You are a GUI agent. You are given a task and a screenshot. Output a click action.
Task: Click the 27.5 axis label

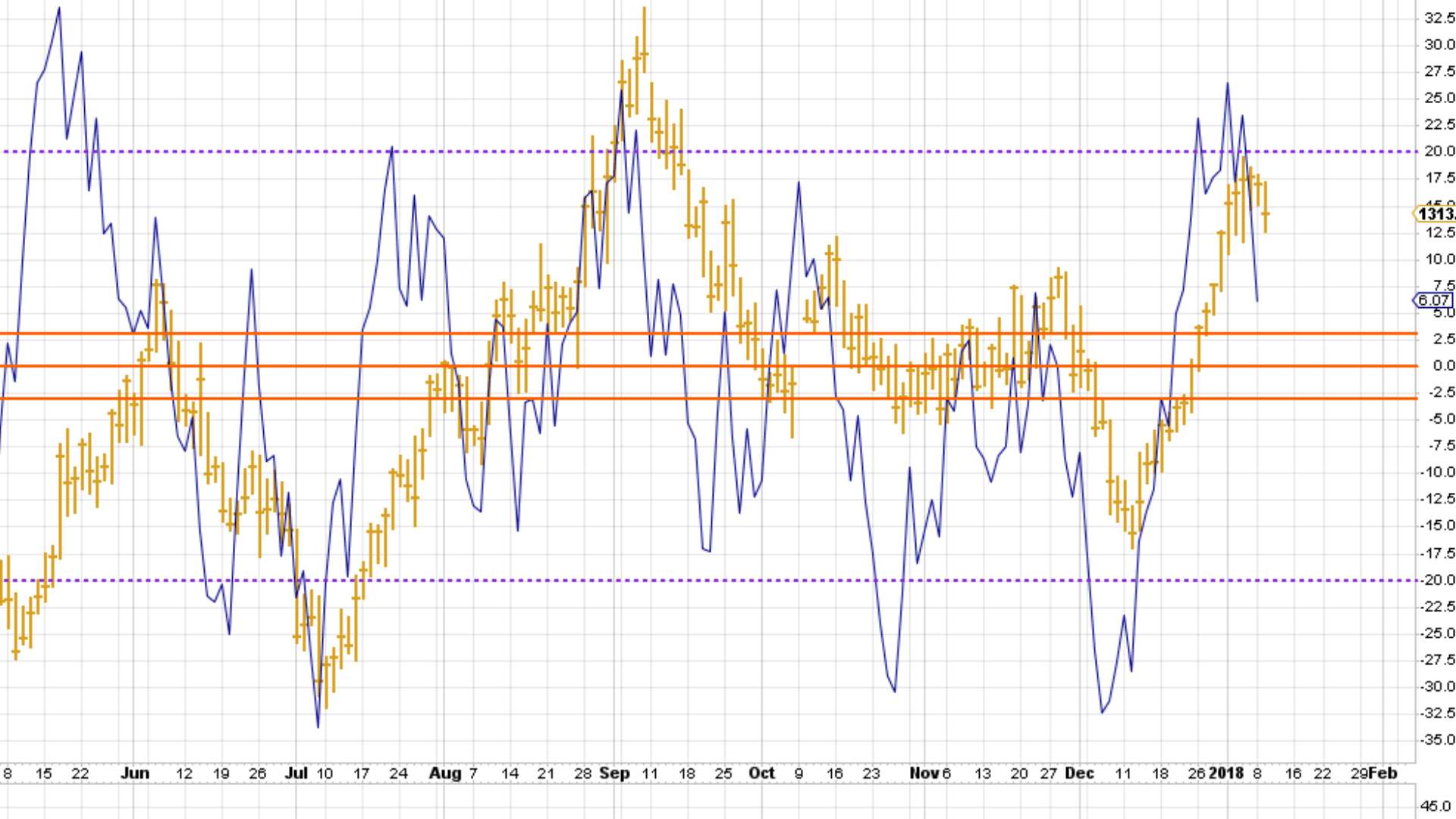coord(1439,71)
